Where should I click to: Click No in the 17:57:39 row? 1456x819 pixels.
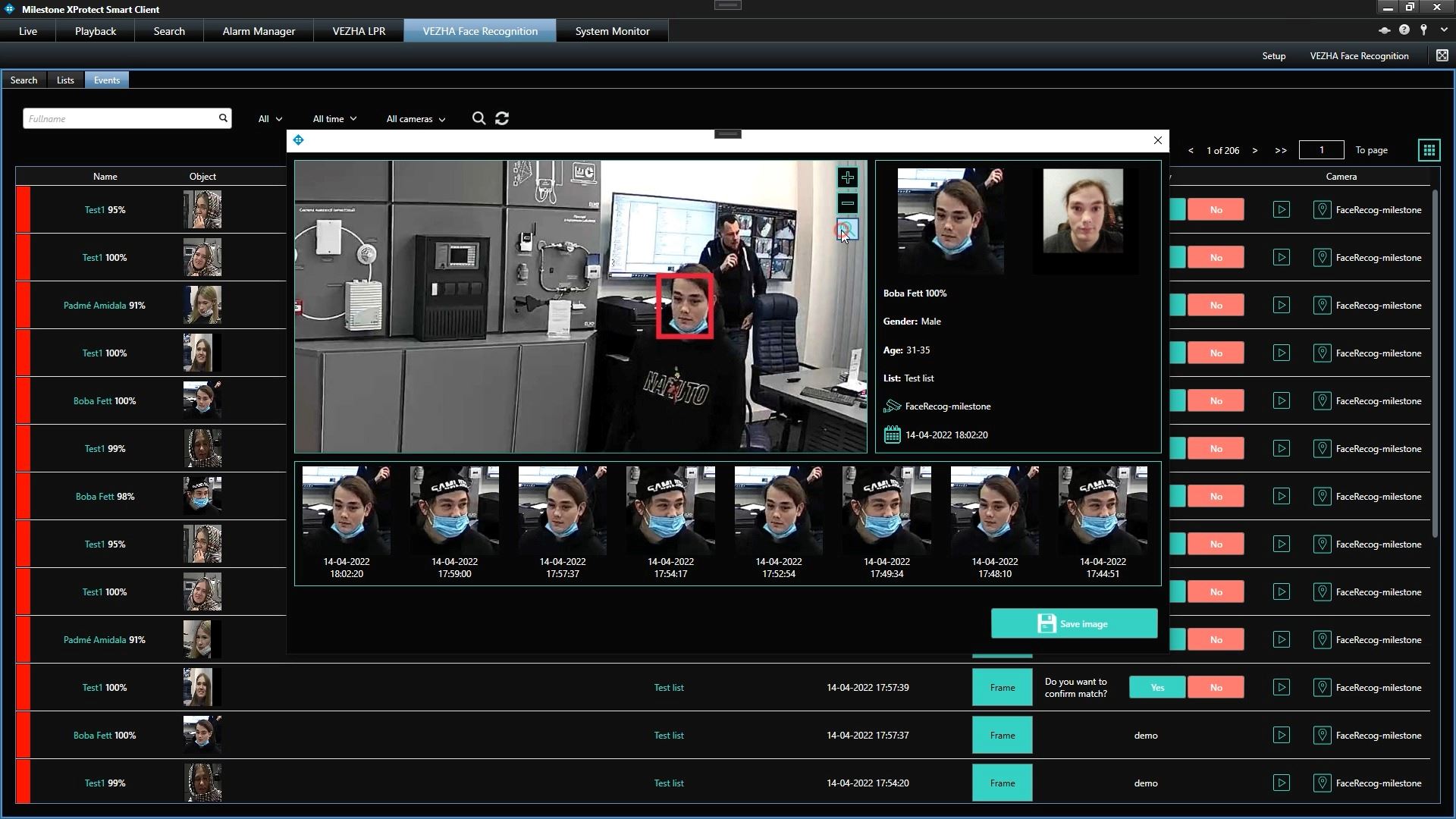(x=1216, y=688)
